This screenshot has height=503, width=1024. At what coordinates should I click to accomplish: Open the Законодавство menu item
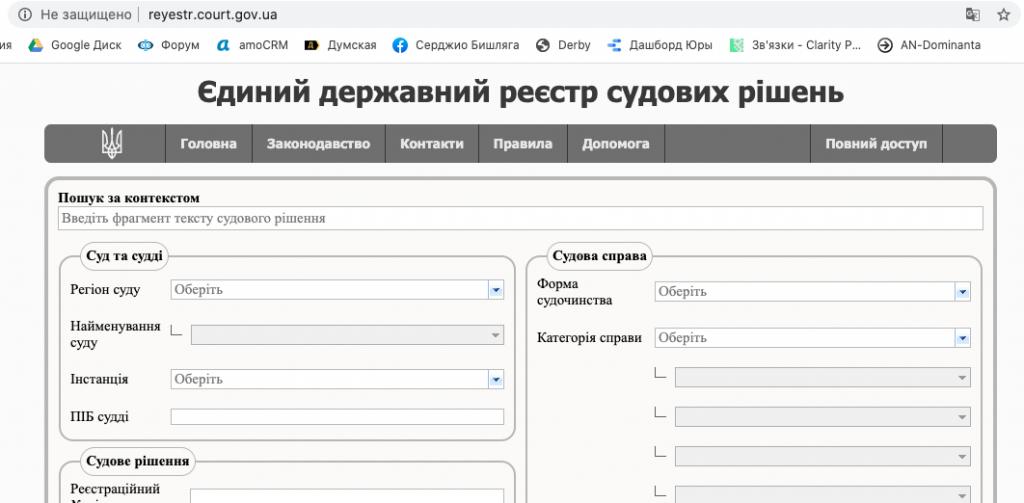(x=318, y=144)
